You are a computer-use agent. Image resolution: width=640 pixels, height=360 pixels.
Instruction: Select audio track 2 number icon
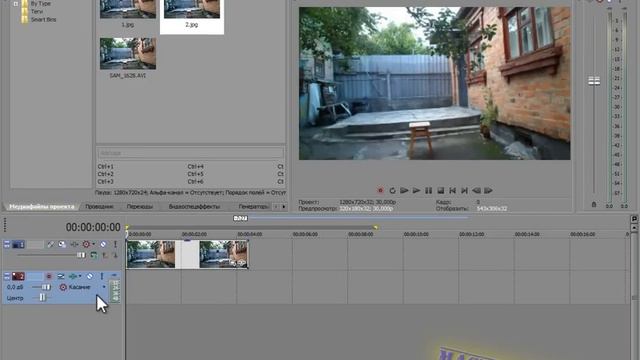(18, 276)
